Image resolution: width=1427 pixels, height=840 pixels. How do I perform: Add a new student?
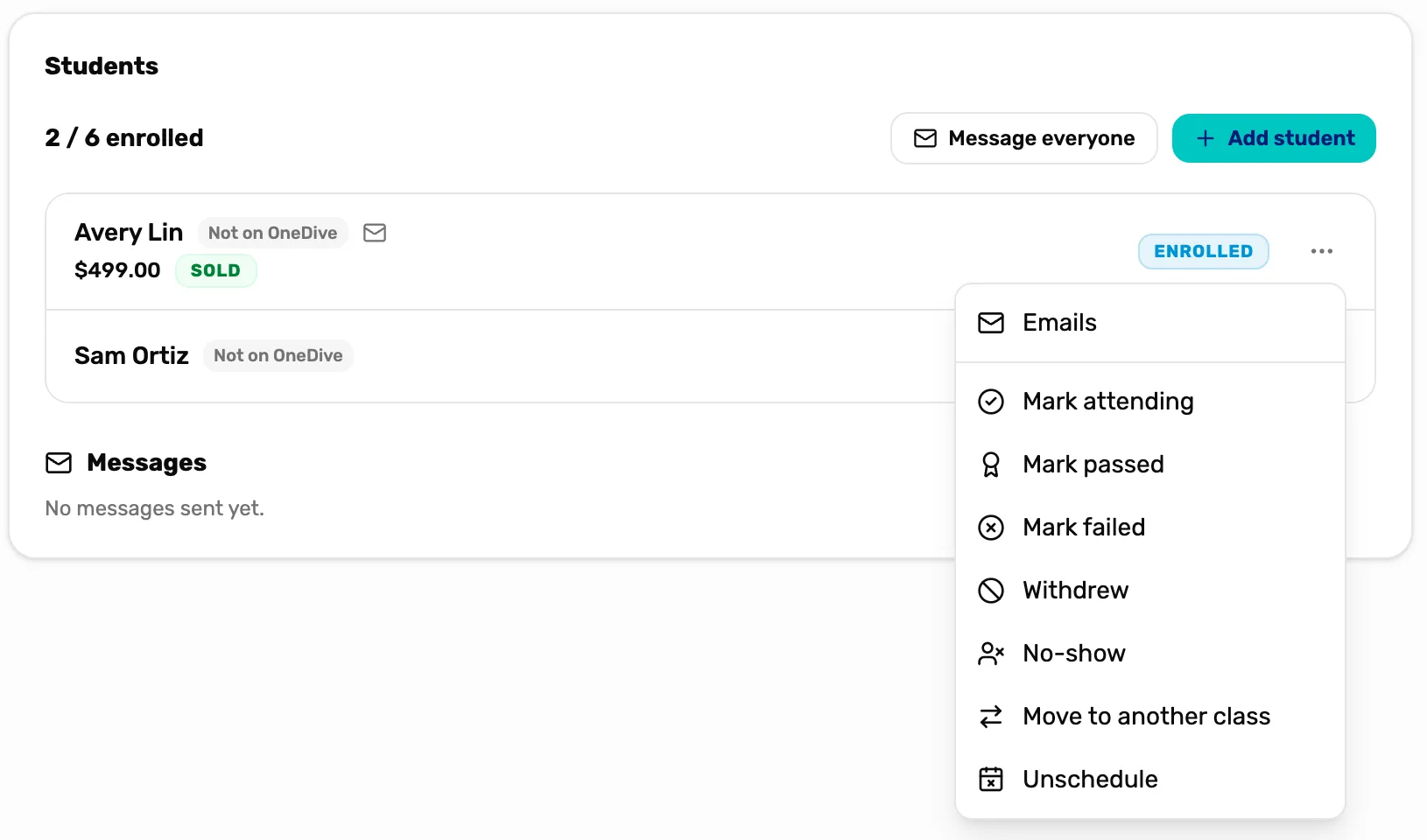pyautogui.click(x=1274, y=138)
